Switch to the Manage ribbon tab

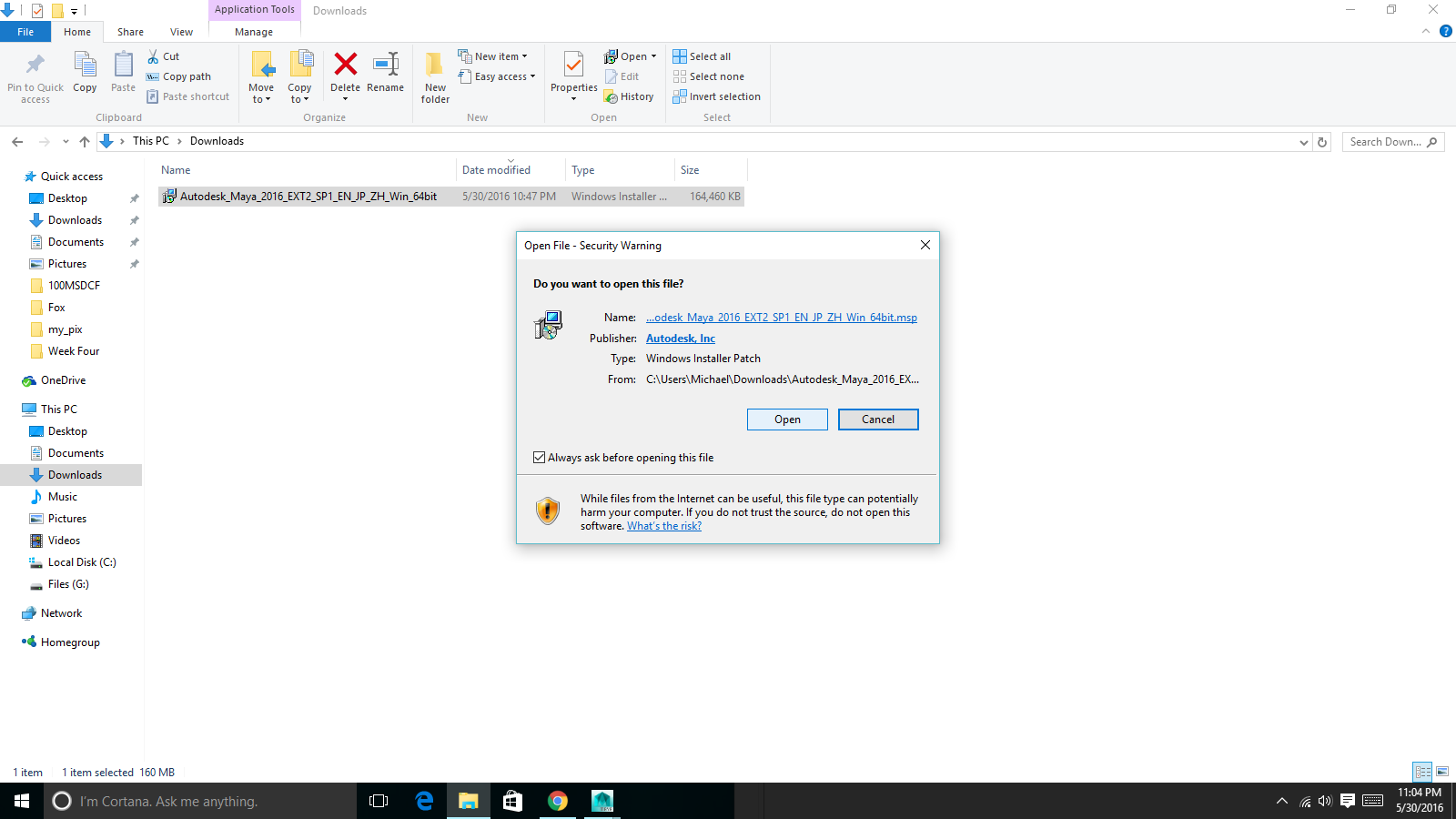pyautogui.click(x=254, y=32)
